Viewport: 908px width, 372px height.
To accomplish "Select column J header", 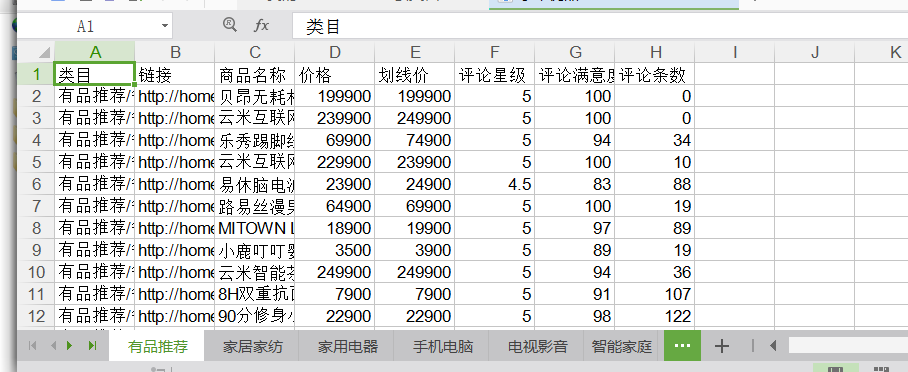I will 814,52.
